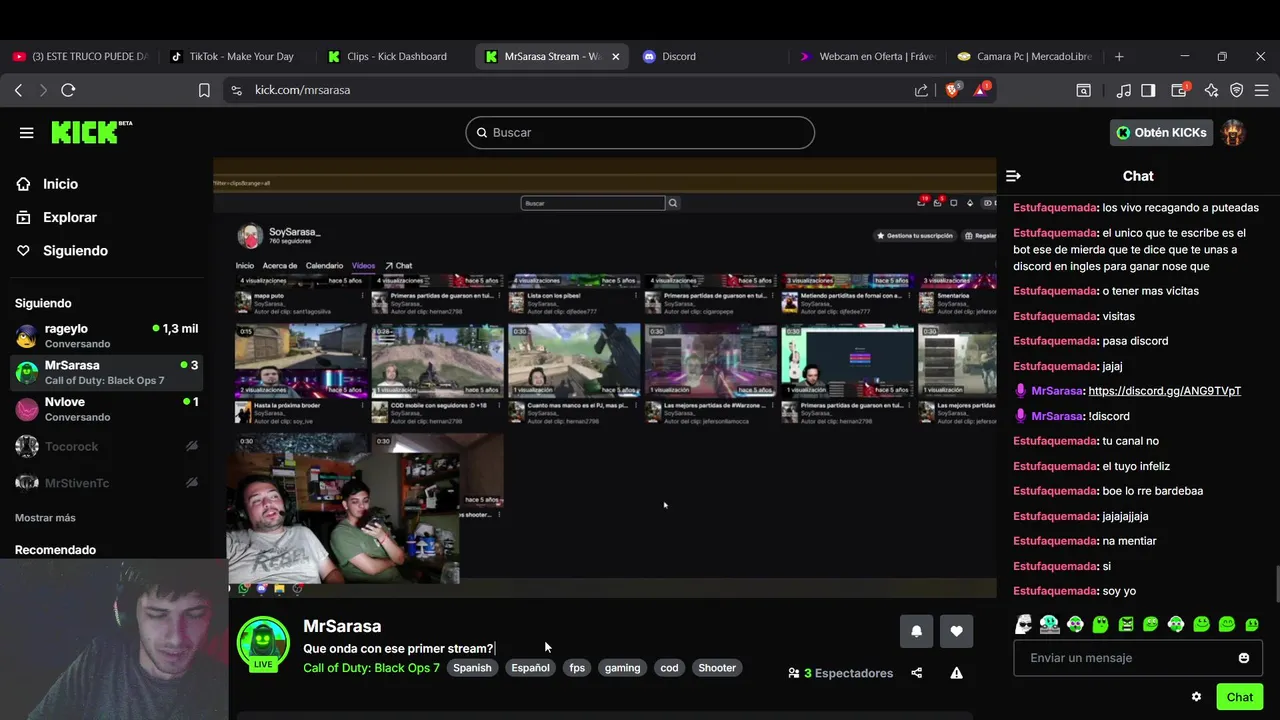Open the Brave VPN shield icon
The height and width of the screenshot is (720, 1280).
click(x=1236, y=90)
